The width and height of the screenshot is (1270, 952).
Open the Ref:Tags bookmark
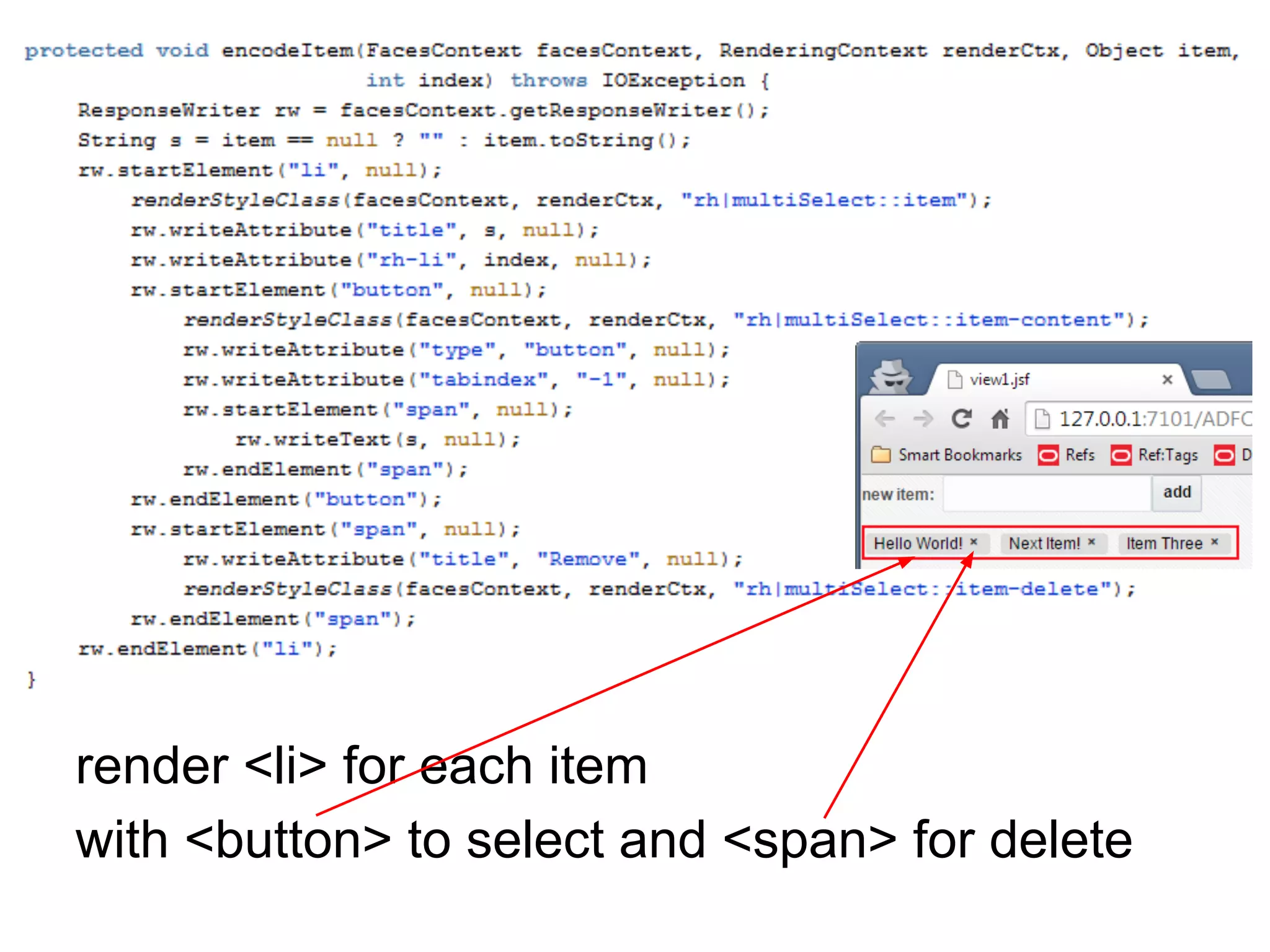tap(1155, 456)
